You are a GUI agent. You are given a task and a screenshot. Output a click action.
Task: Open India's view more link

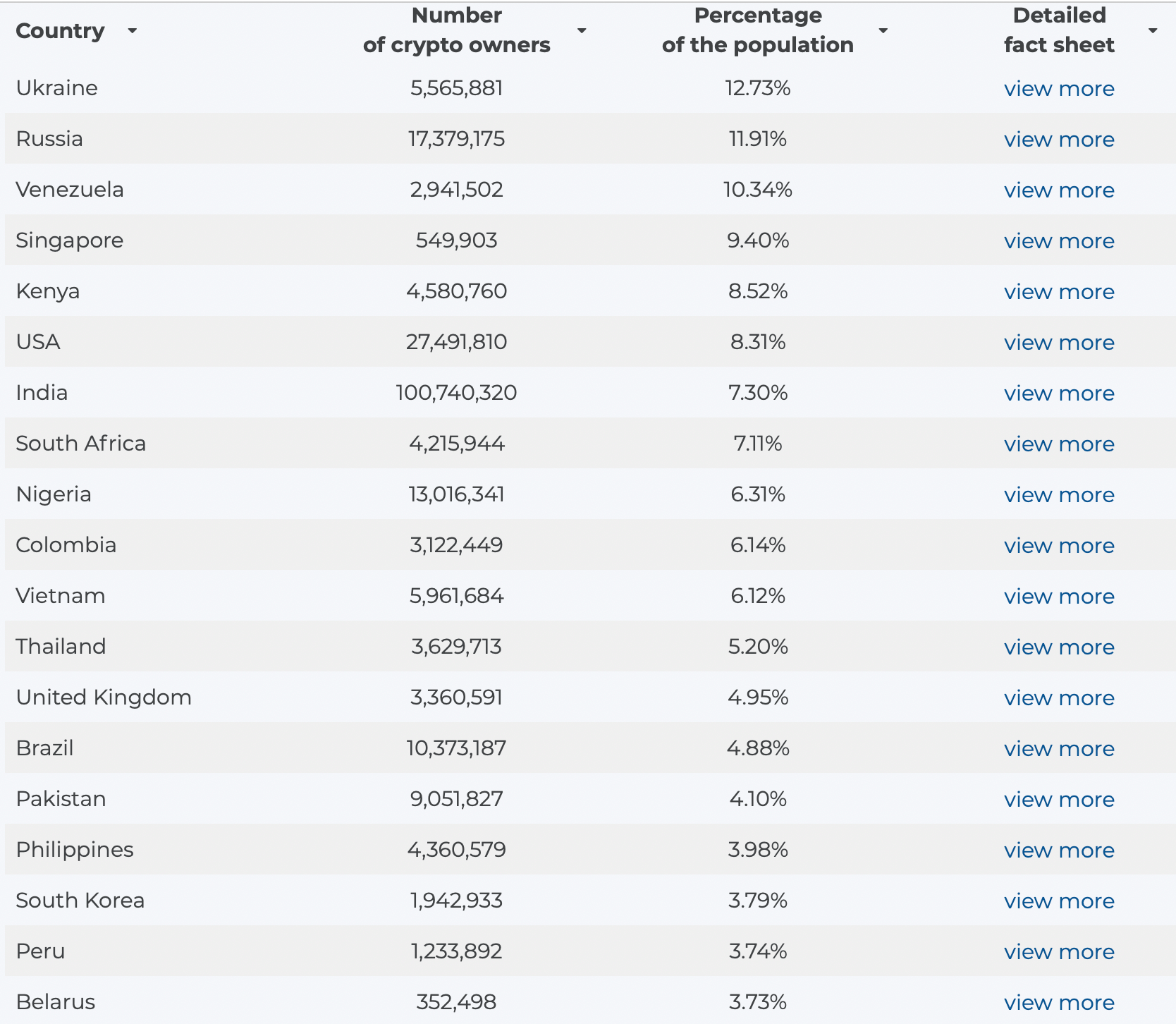[x=1059, y=394]
